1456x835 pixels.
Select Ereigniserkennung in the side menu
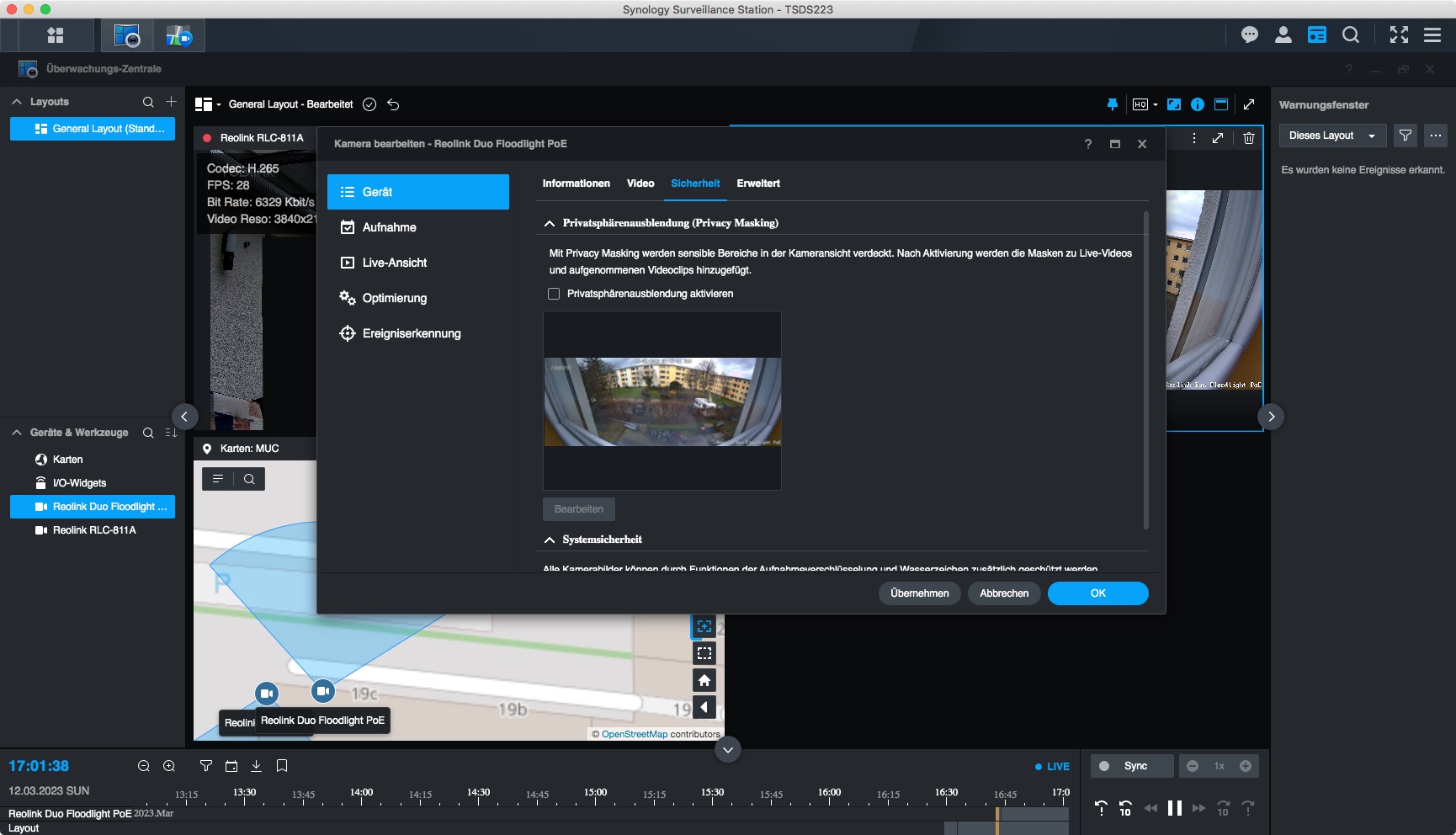412,333
